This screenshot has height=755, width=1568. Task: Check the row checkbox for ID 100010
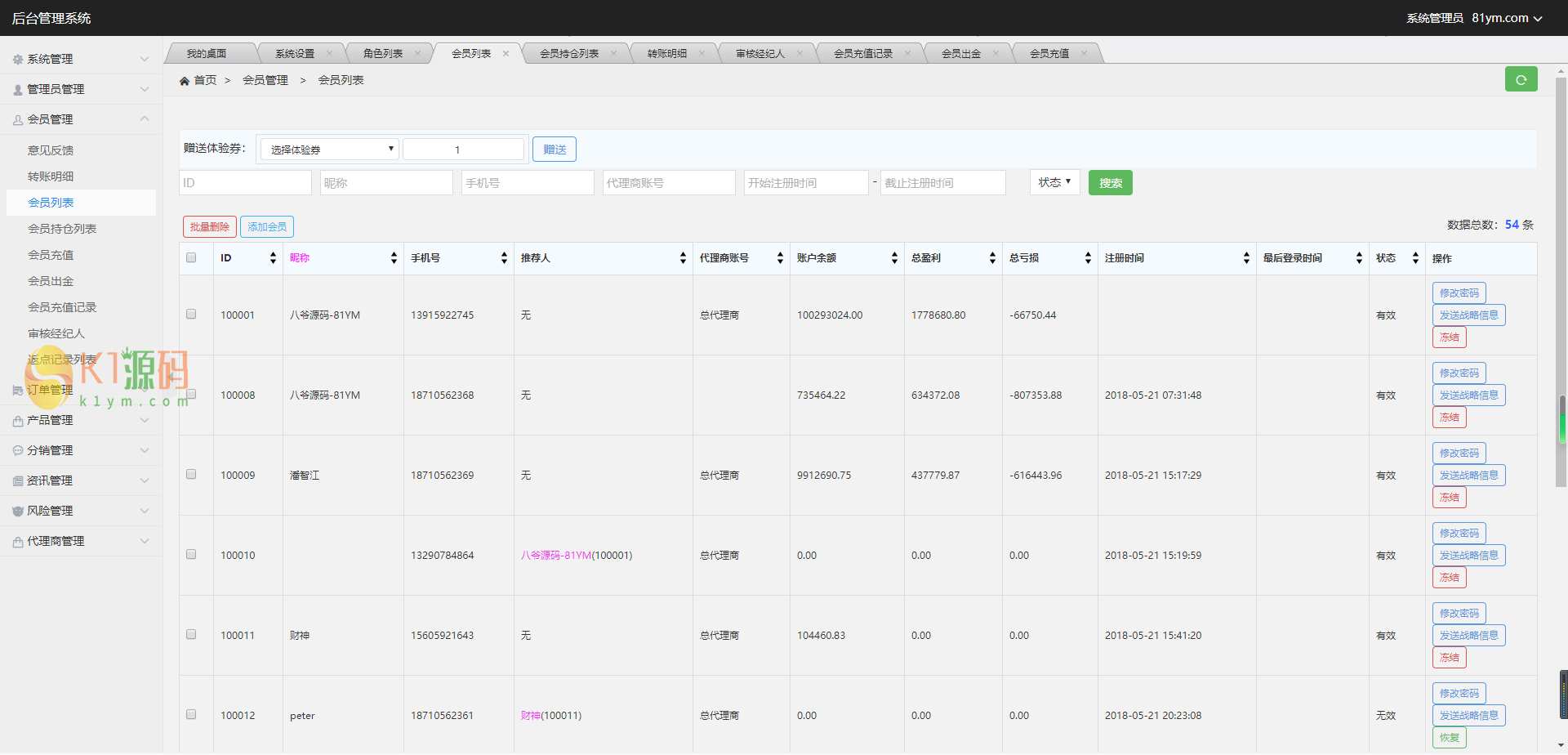point(191,554)
